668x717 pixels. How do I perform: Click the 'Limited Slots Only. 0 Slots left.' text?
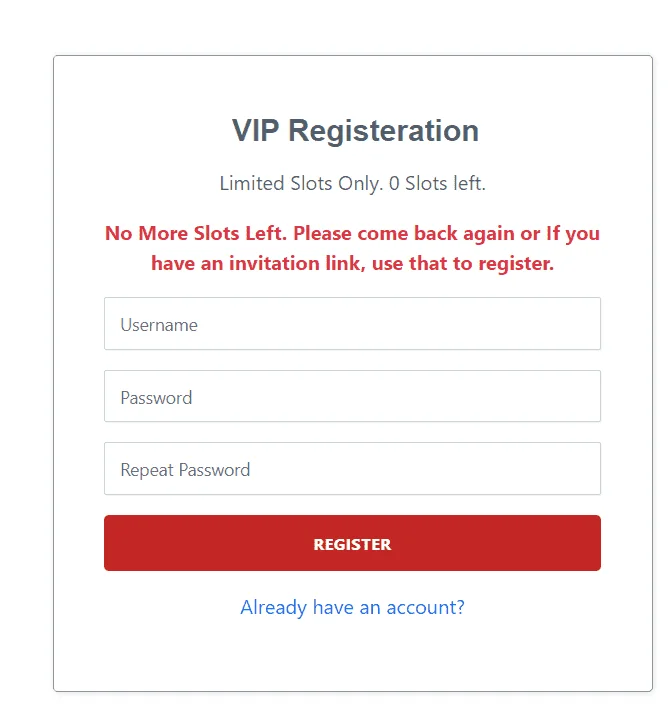352,183
